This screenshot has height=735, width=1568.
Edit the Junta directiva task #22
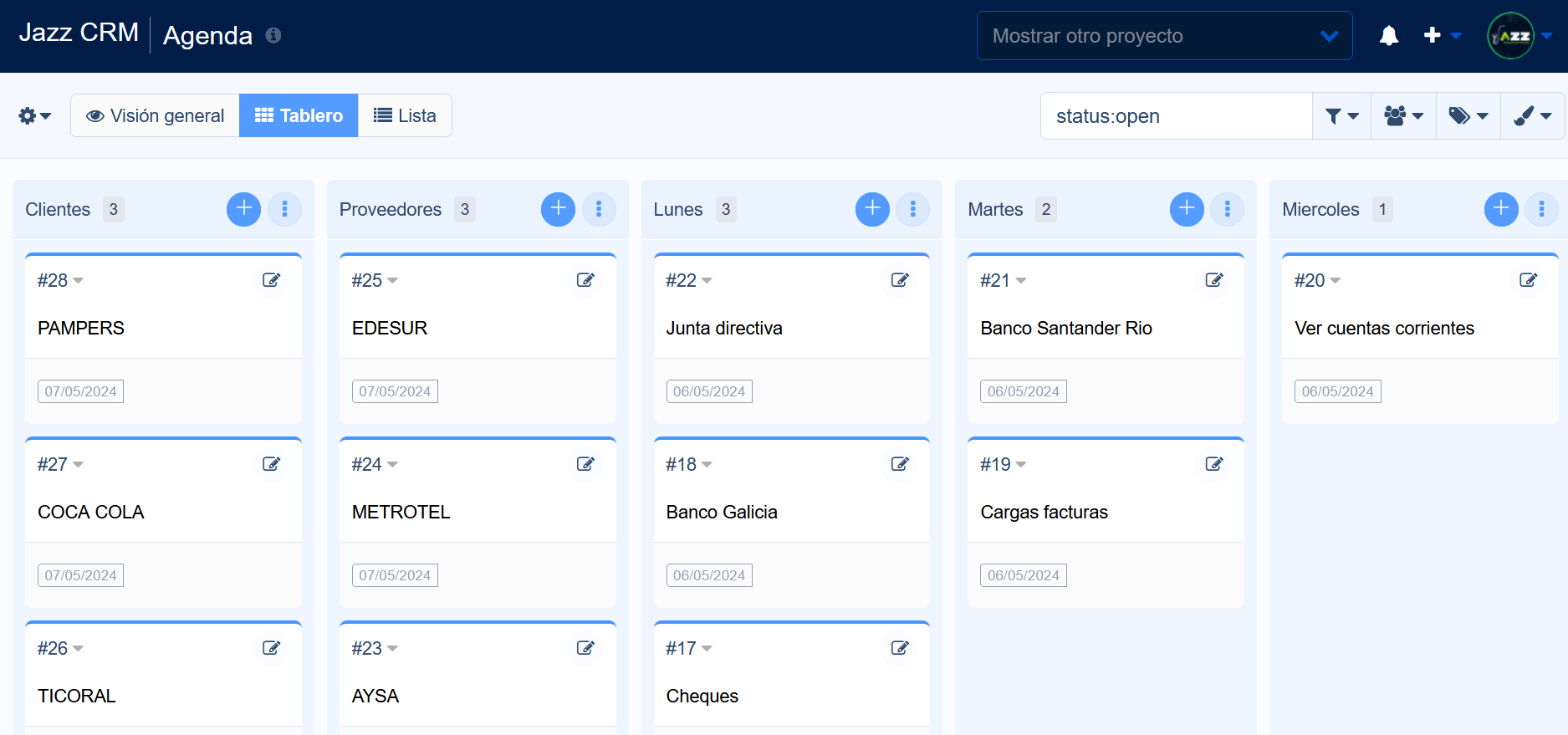pyautogui.click(x=901, y=280)
